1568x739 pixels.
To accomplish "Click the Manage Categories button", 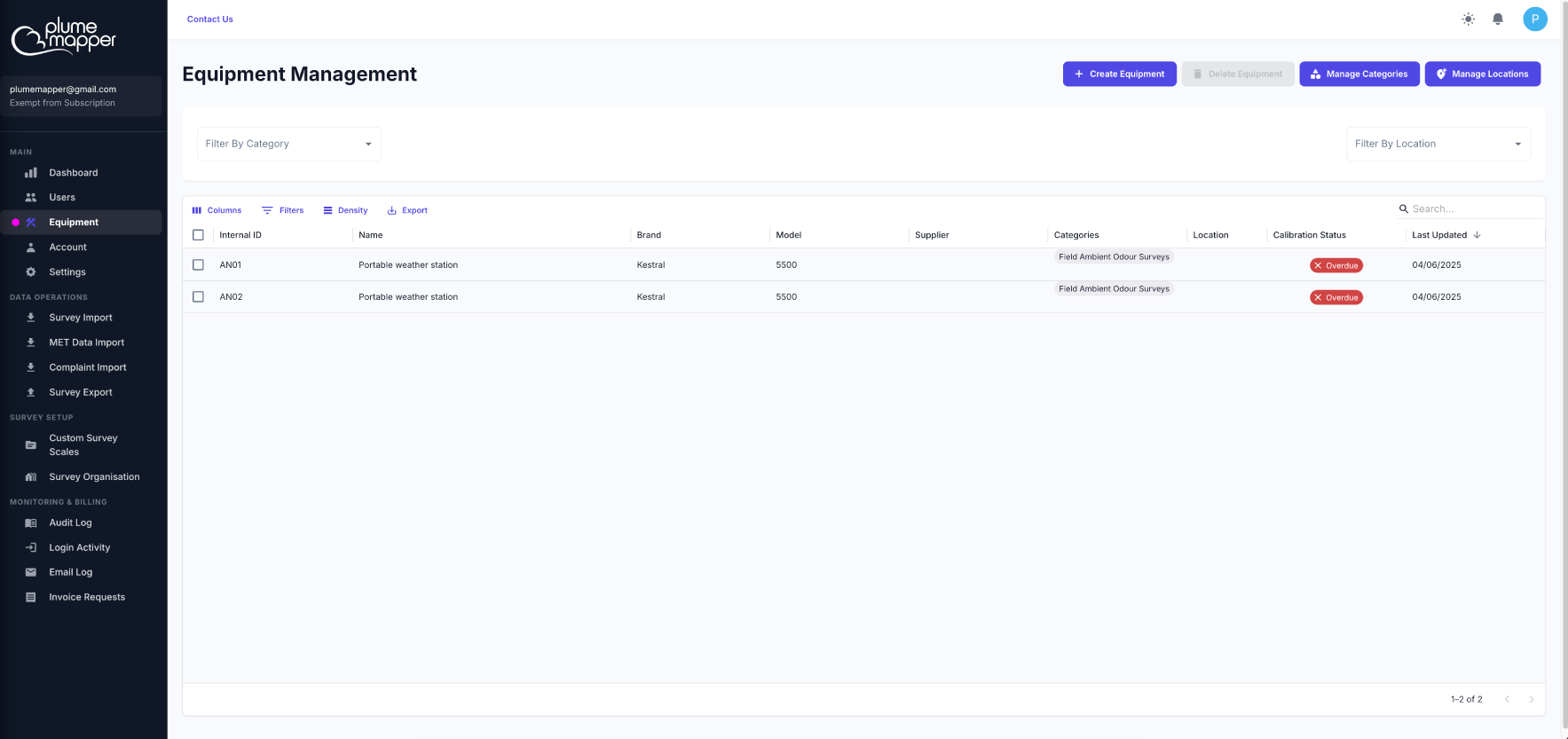I will pos(1359,75).
